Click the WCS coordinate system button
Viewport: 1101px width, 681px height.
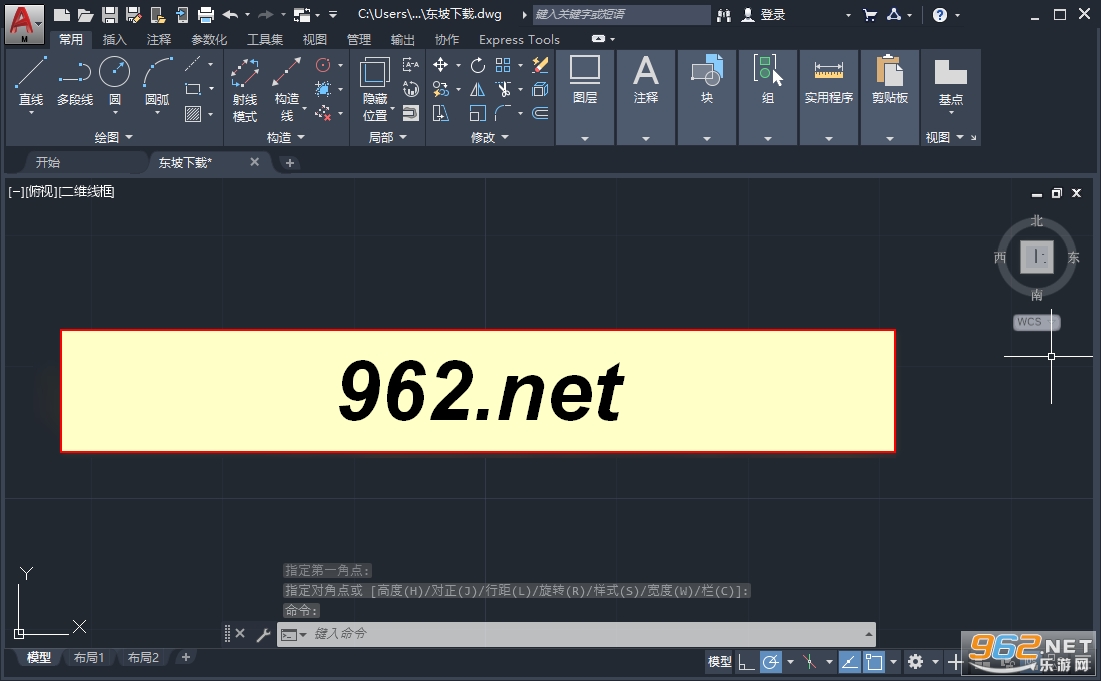[1036, 322]
